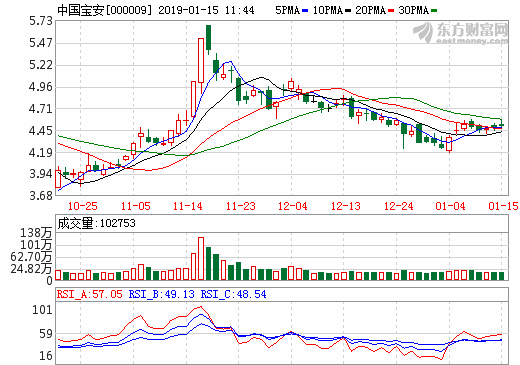Click the 4.19 price axis label

[41, 153]
